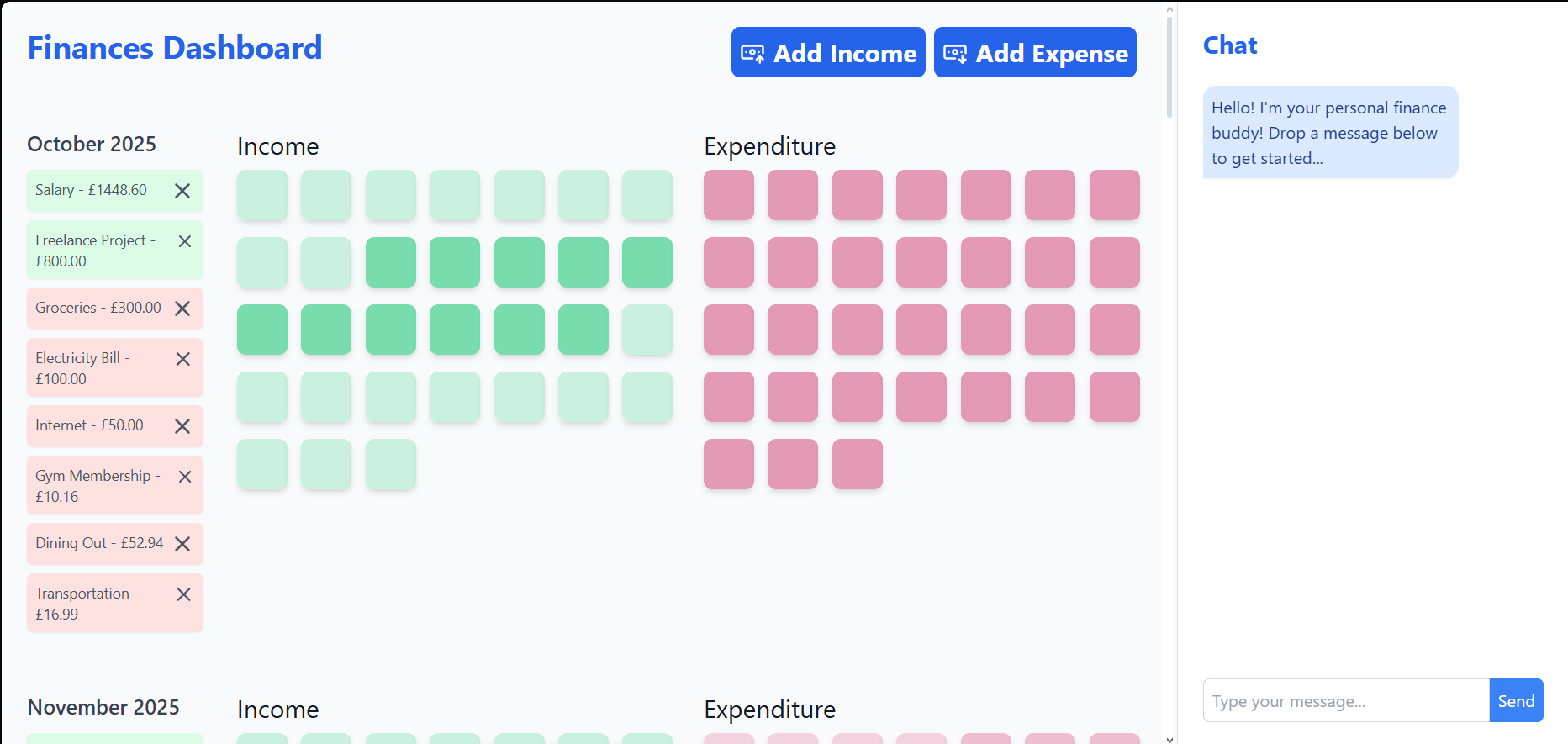Screen dimensions: 1568x744
Task: Click the dashboard vertical scrollbar thumb
Action: [x=1169, y=66]
